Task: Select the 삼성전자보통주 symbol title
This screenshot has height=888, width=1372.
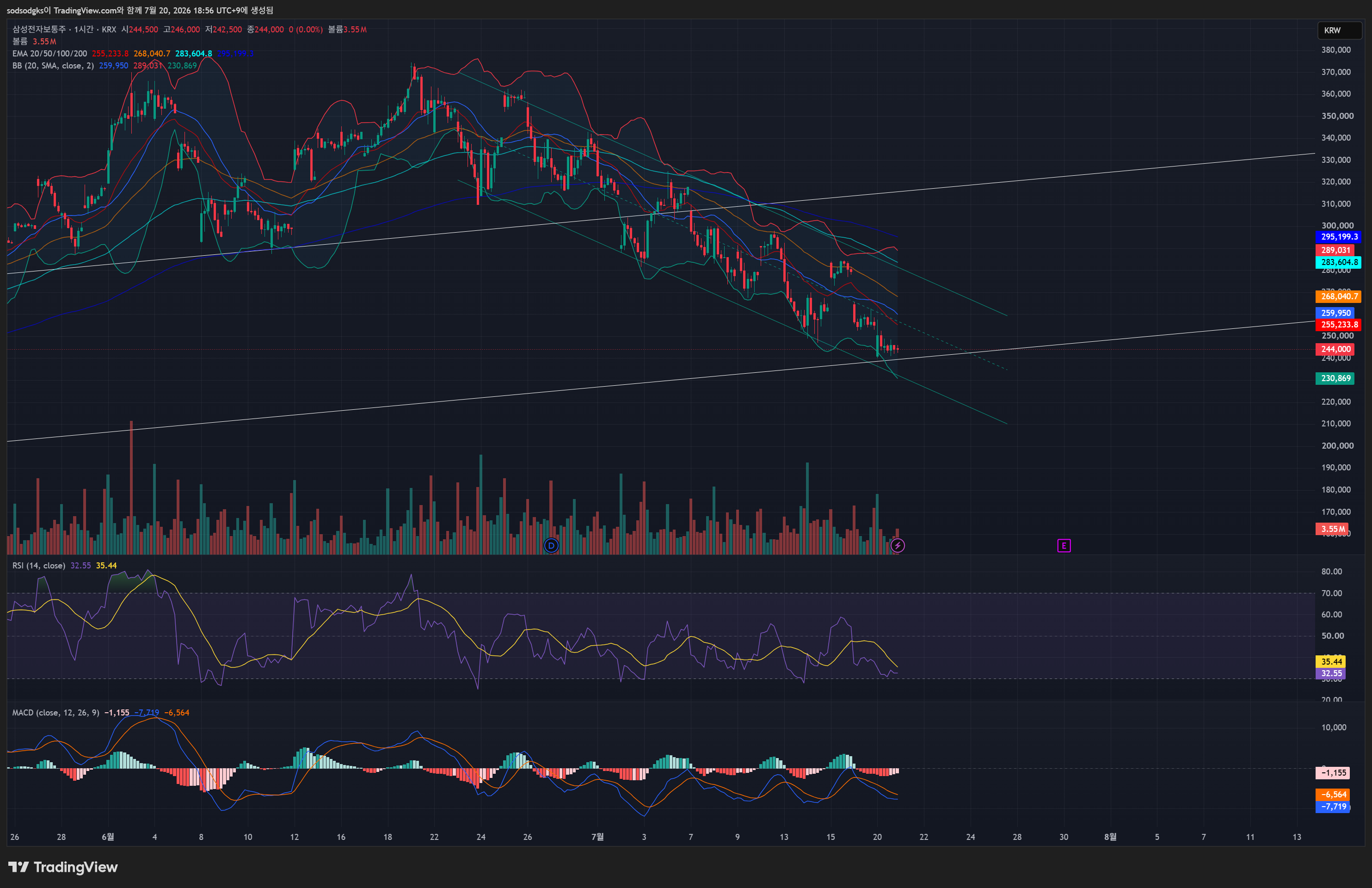Action: click(x=39, y=30)
